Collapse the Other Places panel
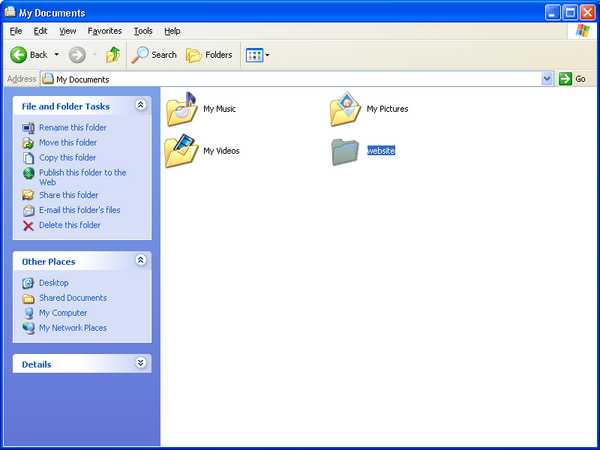The height and width of the screenshot is (450, 600). (x=141, y=260)
